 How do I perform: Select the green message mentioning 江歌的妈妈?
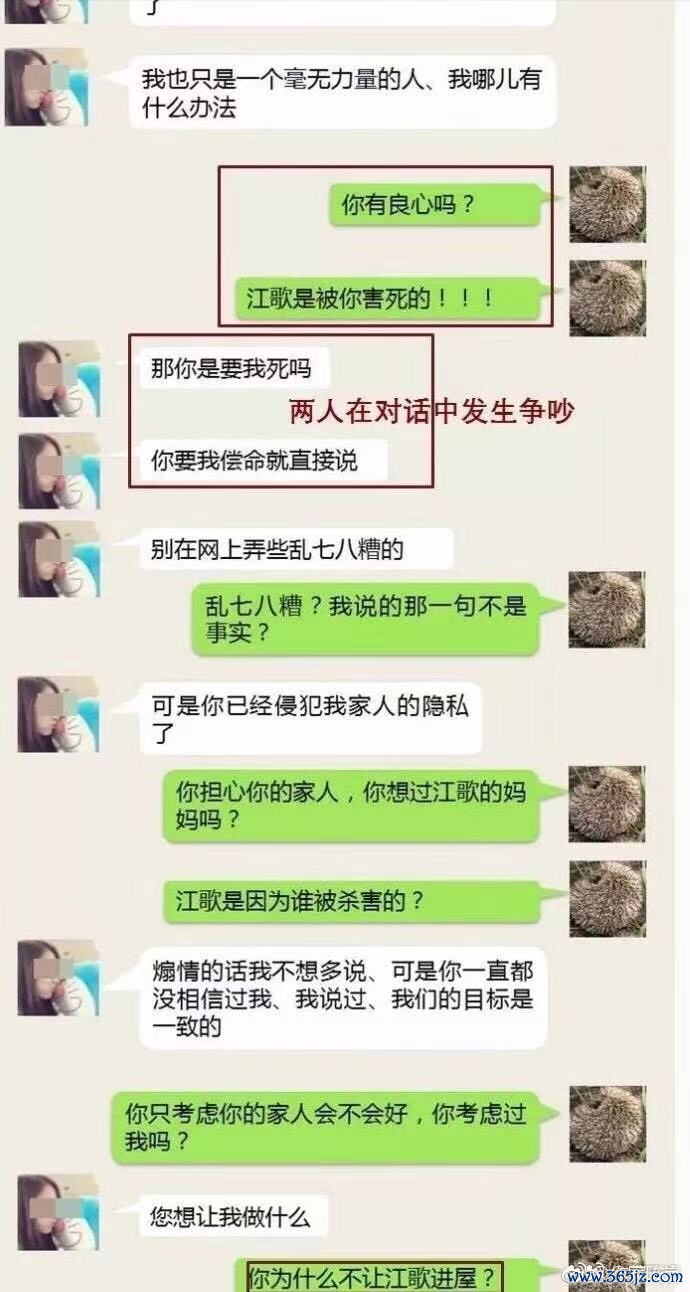point(352,805)
